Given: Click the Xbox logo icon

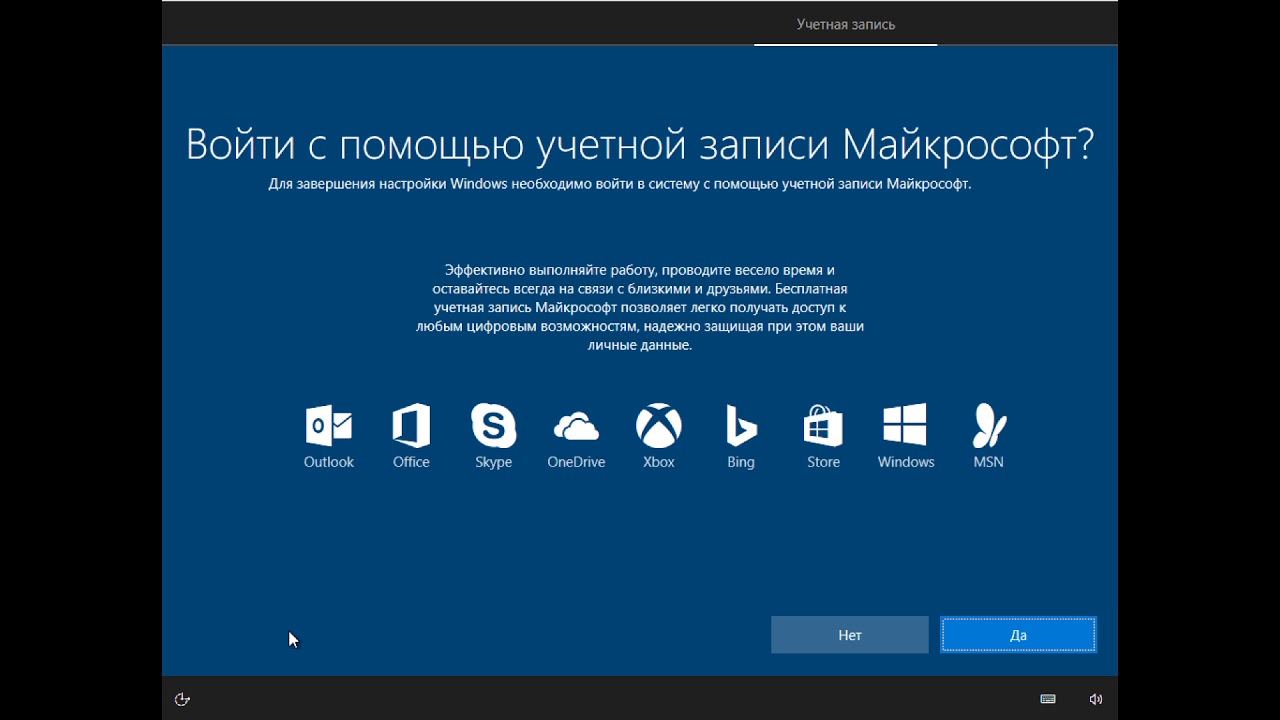Looking at the screenshot, I should [x=659, y=426].
